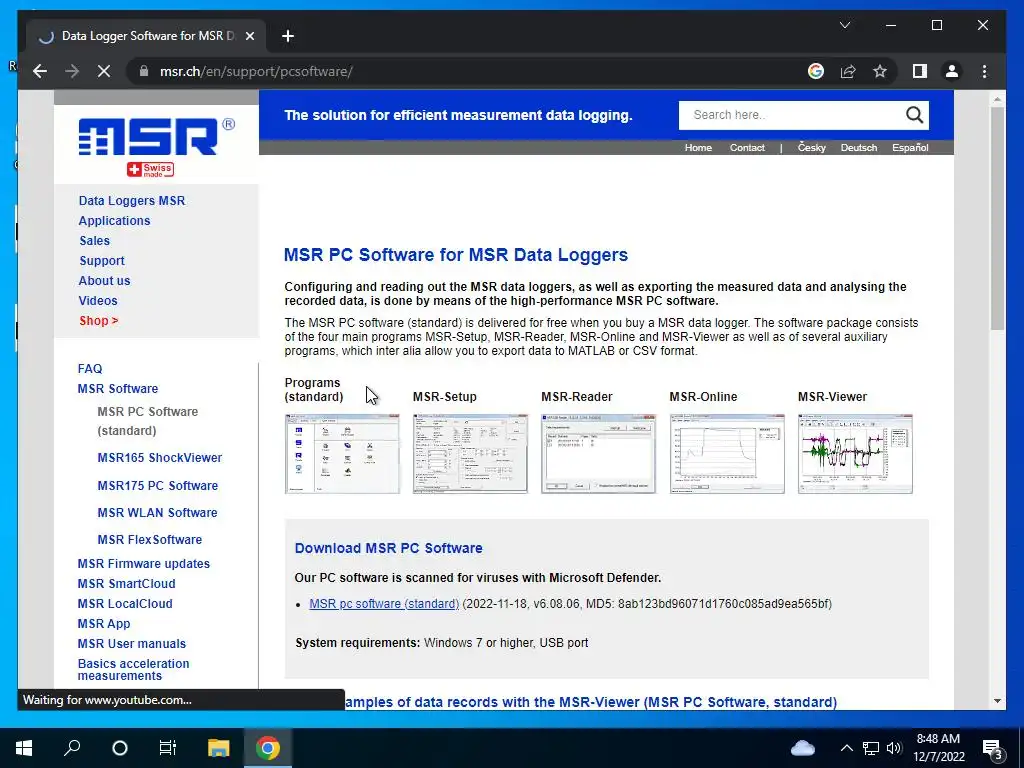This screenshot has width=1024, height=768.
Task: Open MSR LocalCloud page
Action: (125, 603)
